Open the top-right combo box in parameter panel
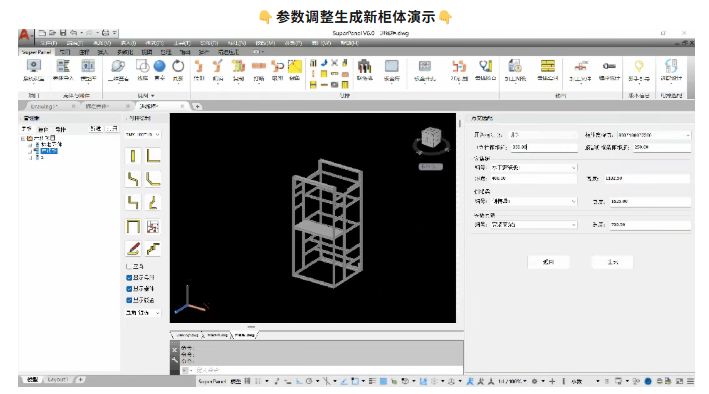Viewport: 709px width, 394px height. 654,135
